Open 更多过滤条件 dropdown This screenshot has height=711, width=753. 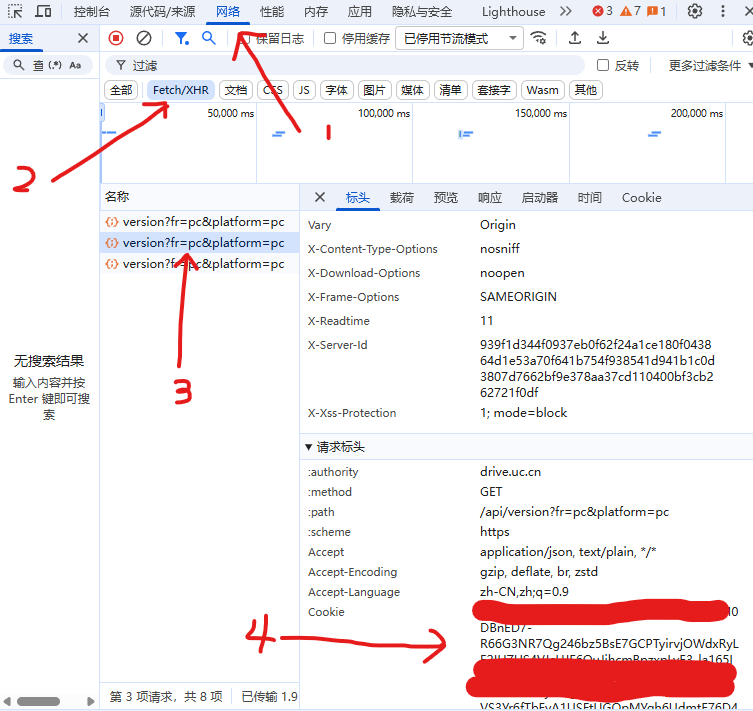(710, 65)
